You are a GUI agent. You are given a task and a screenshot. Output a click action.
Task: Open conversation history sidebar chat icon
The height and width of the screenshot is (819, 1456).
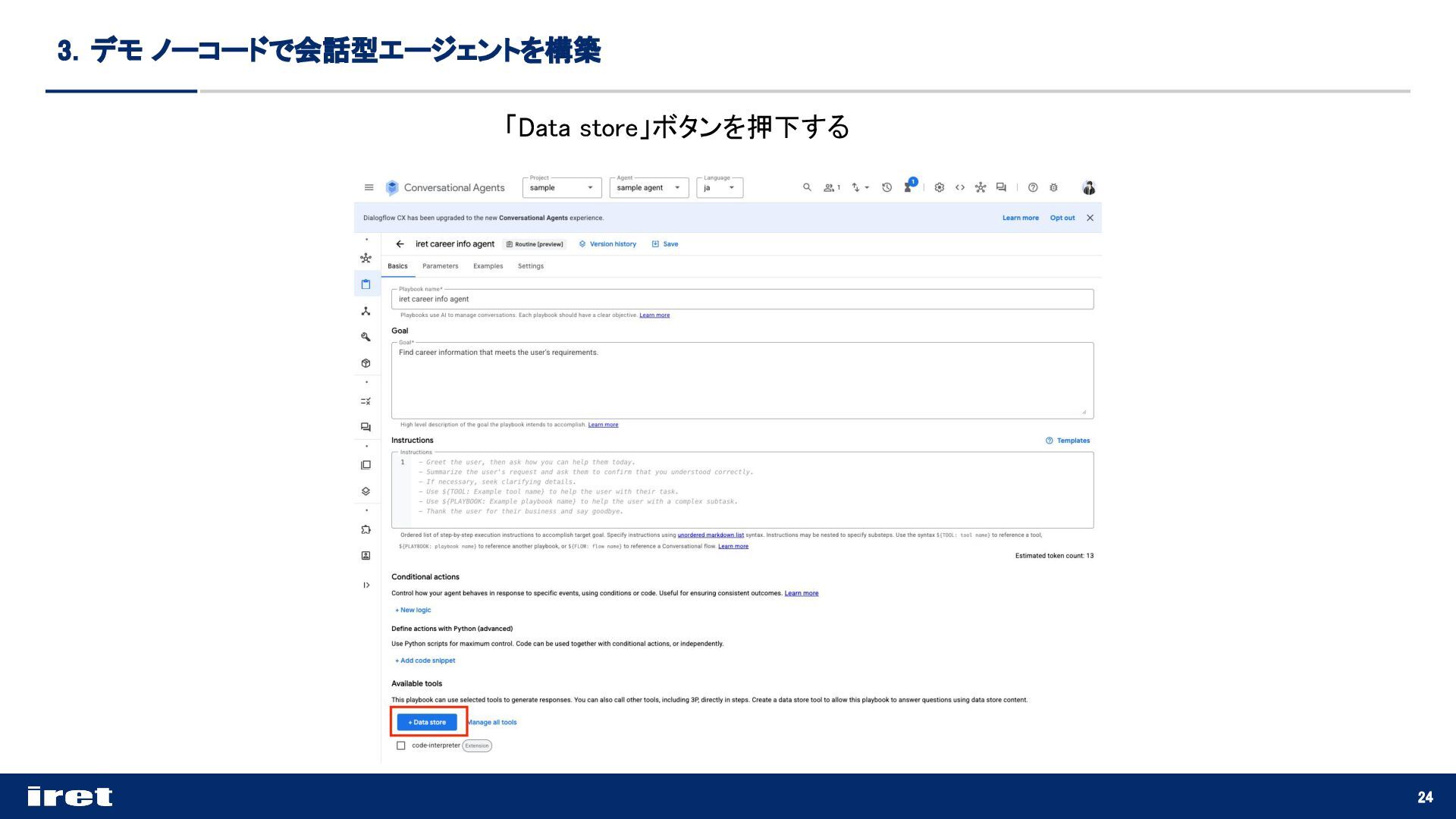tap(366, 427)
